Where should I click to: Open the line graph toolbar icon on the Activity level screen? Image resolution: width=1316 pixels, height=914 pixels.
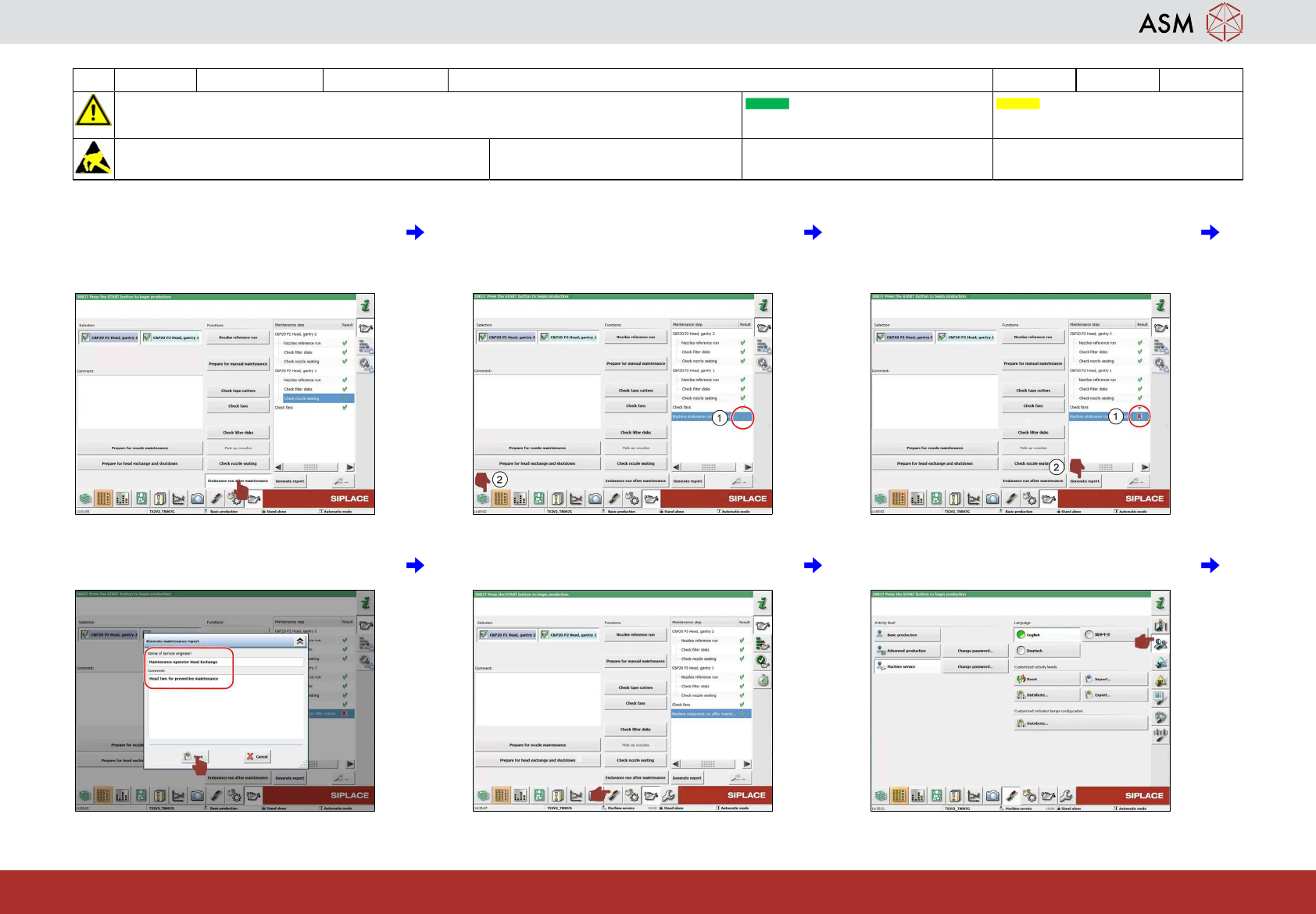tap(974, 795)
